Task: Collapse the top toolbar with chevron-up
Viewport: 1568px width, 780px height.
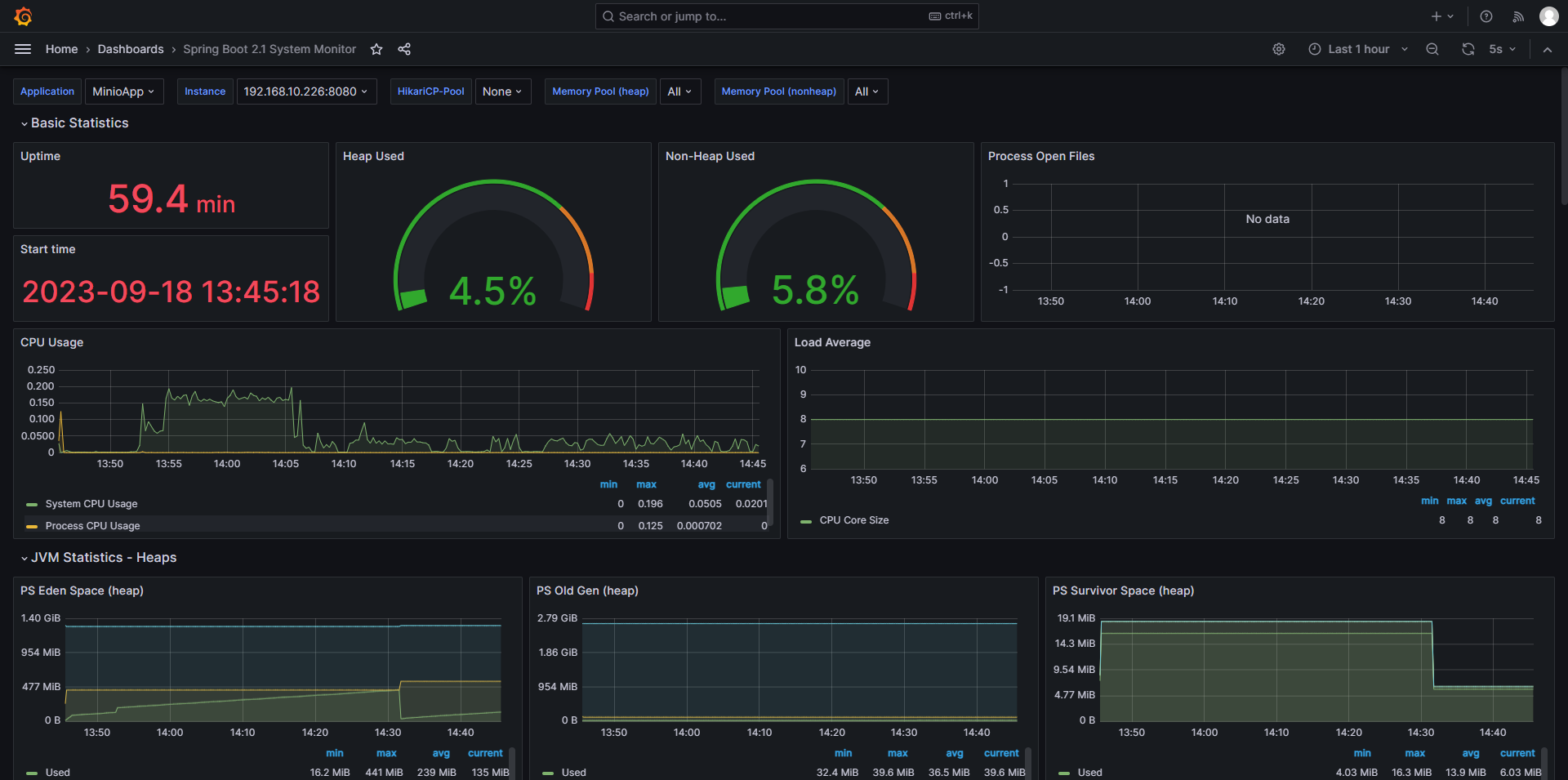Action: (1548, 49)
